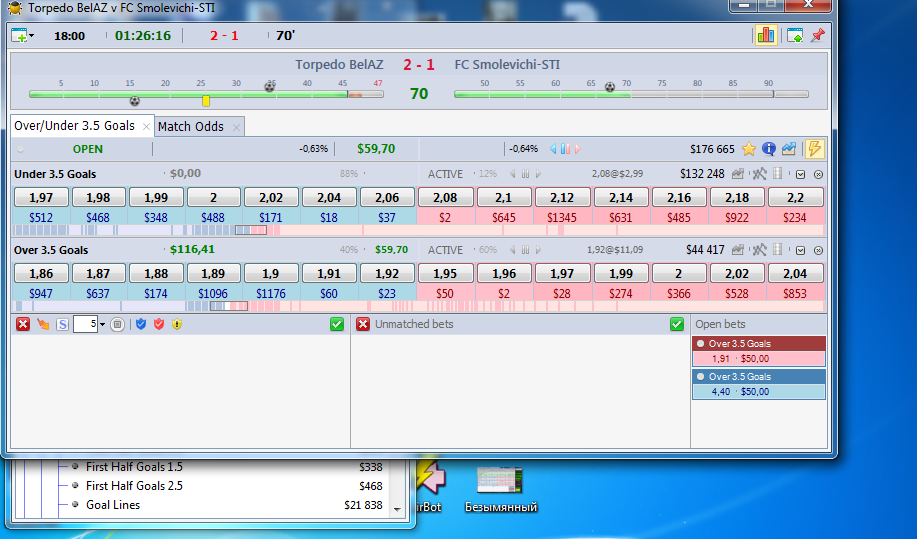The width and height of the screenshot is (917, 539).
Task: Open ladder icon for Over 3.5 Goals
Action: pos(777,250)
